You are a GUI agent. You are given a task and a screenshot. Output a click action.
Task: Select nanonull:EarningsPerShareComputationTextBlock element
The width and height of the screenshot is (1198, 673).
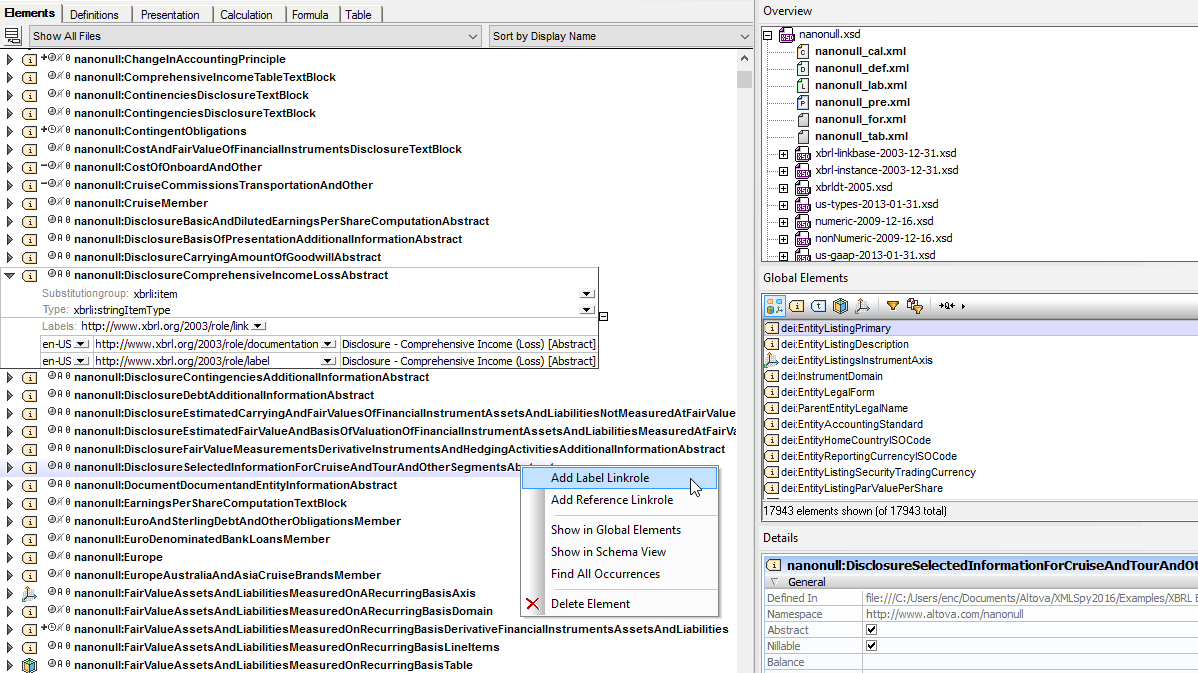point(210,503)
